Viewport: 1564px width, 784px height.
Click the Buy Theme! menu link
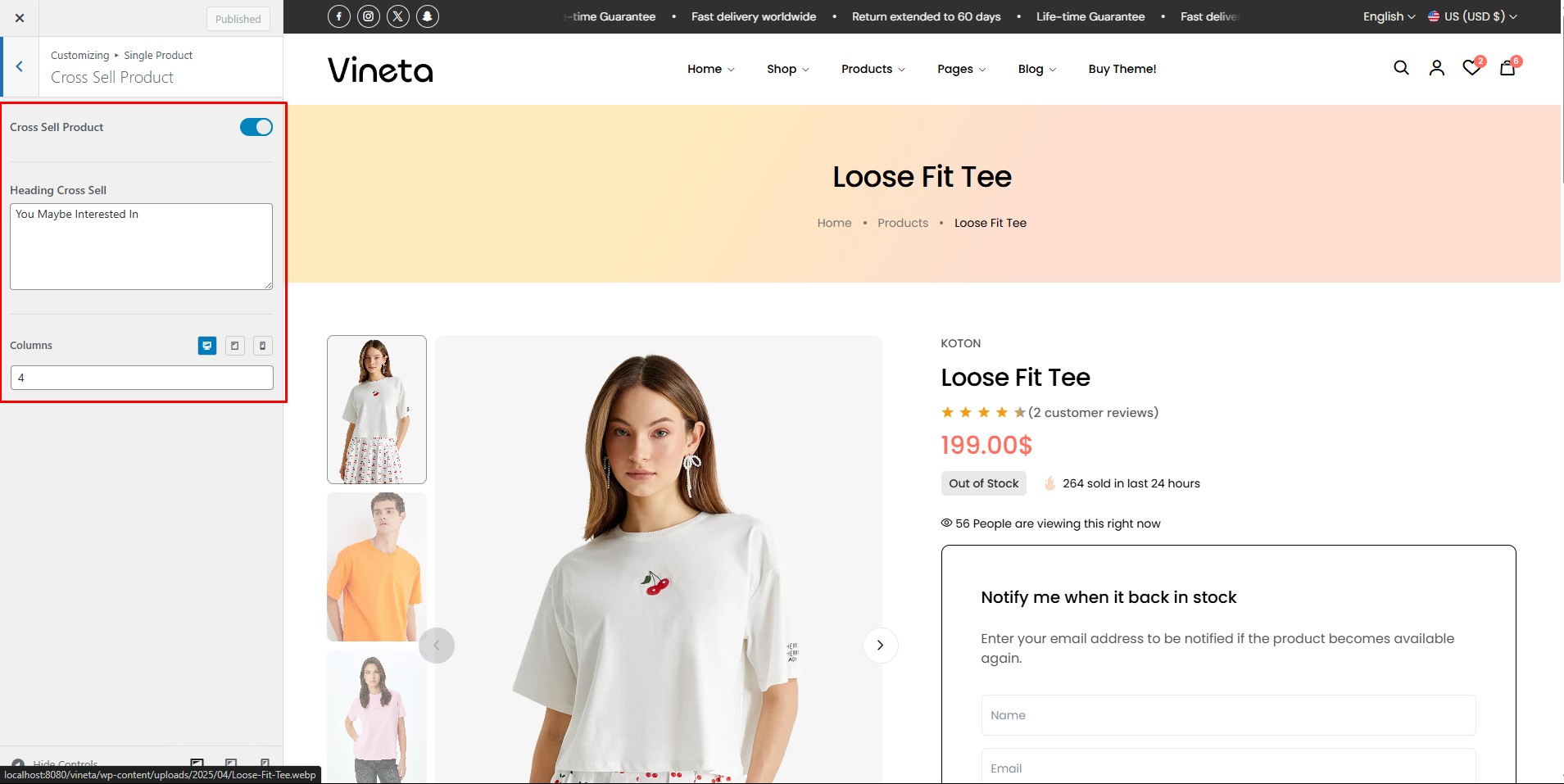coord(1122,69)
